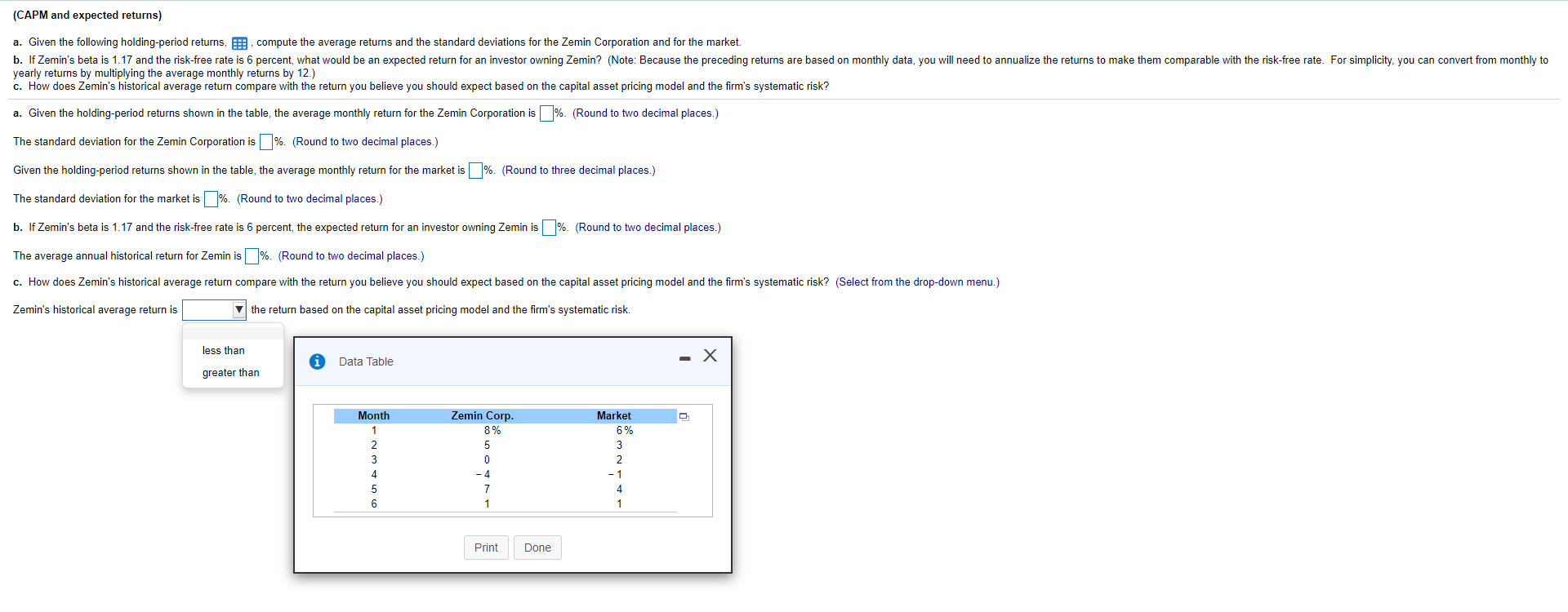
Task: Close the Data Table dialog
Action: [710, 356]
